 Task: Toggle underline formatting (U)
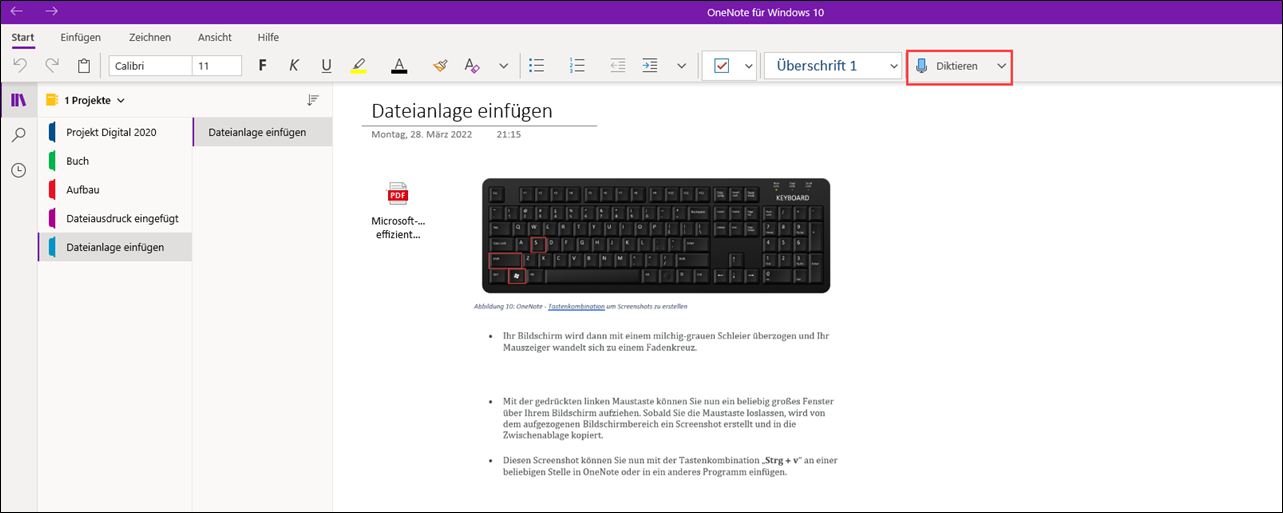[326, 65]
